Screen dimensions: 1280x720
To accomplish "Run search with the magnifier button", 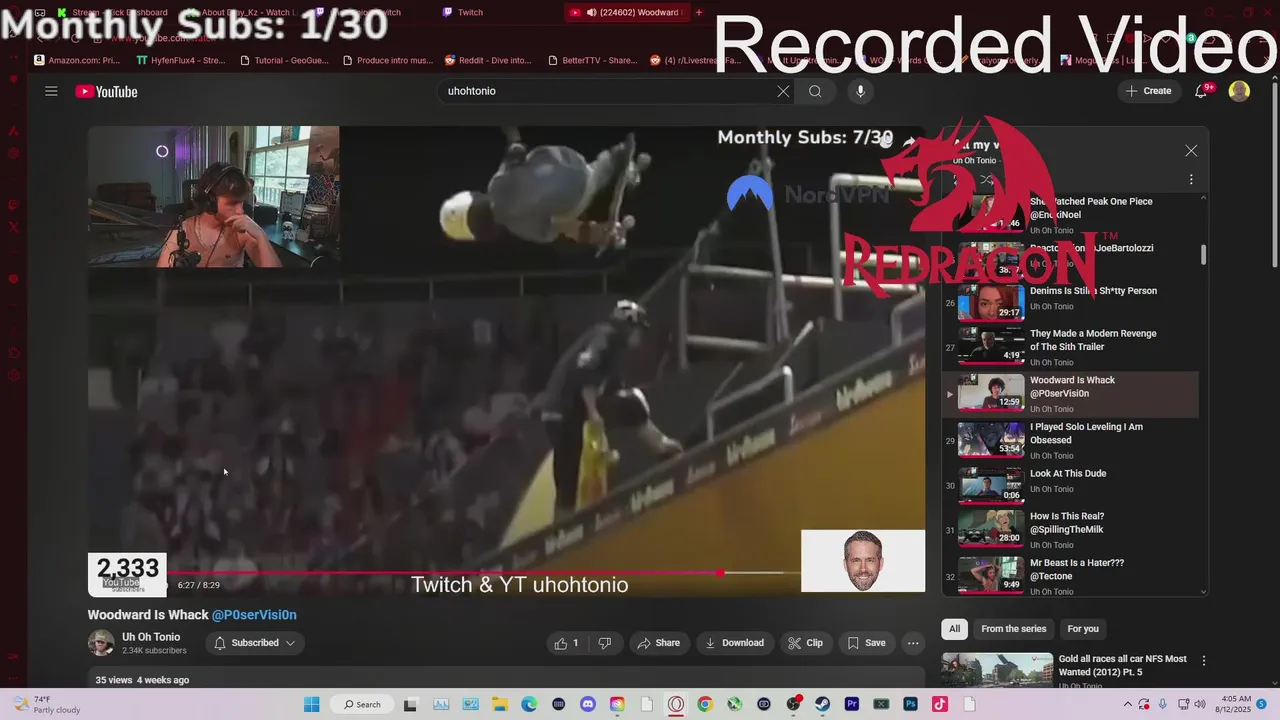I will 815,91.
